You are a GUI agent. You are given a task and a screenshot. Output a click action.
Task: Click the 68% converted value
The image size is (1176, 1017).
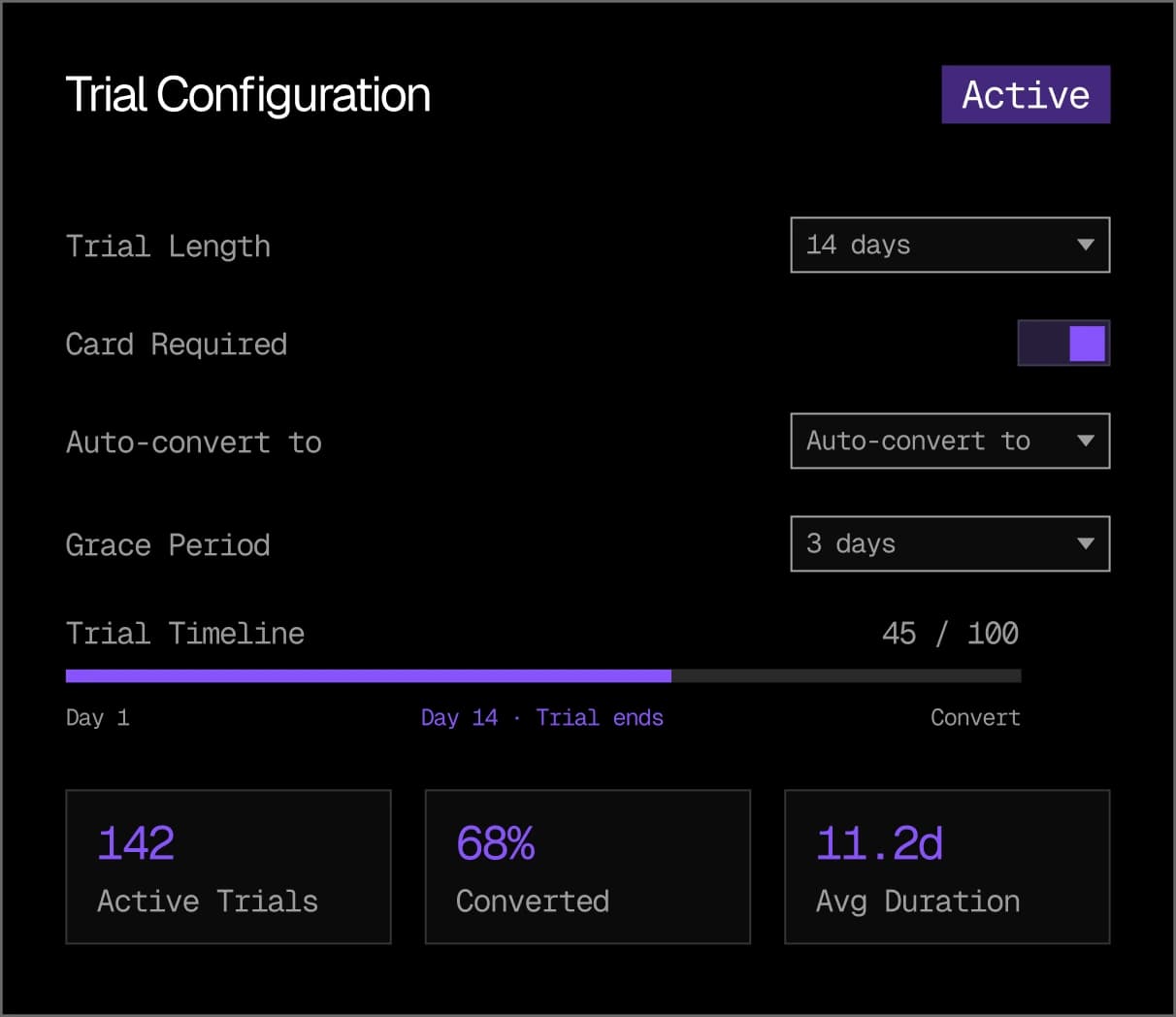(x=495, y=842)
